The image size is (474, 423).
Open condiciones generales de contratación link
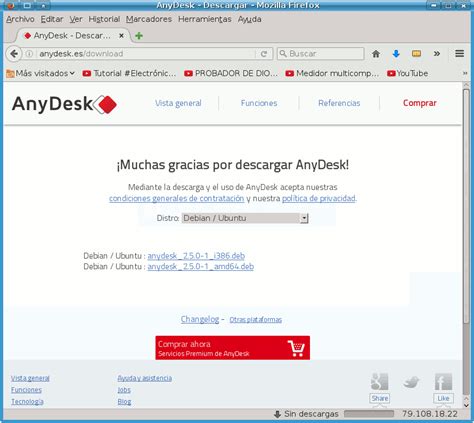176,199
